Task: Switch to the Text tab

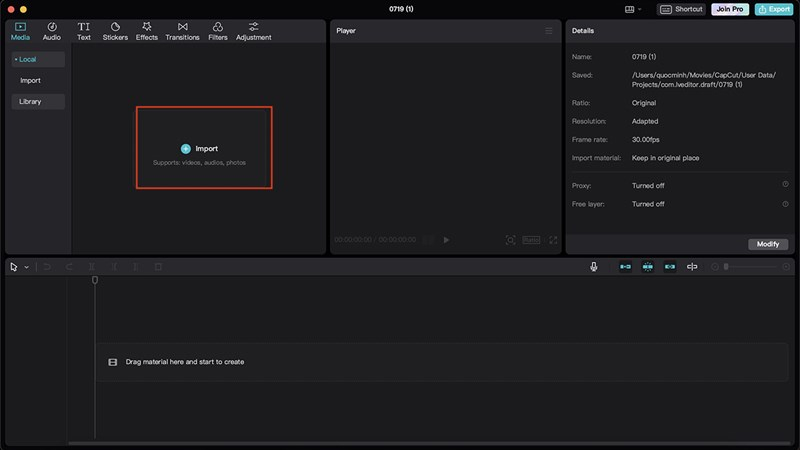Action: point(84,31)
